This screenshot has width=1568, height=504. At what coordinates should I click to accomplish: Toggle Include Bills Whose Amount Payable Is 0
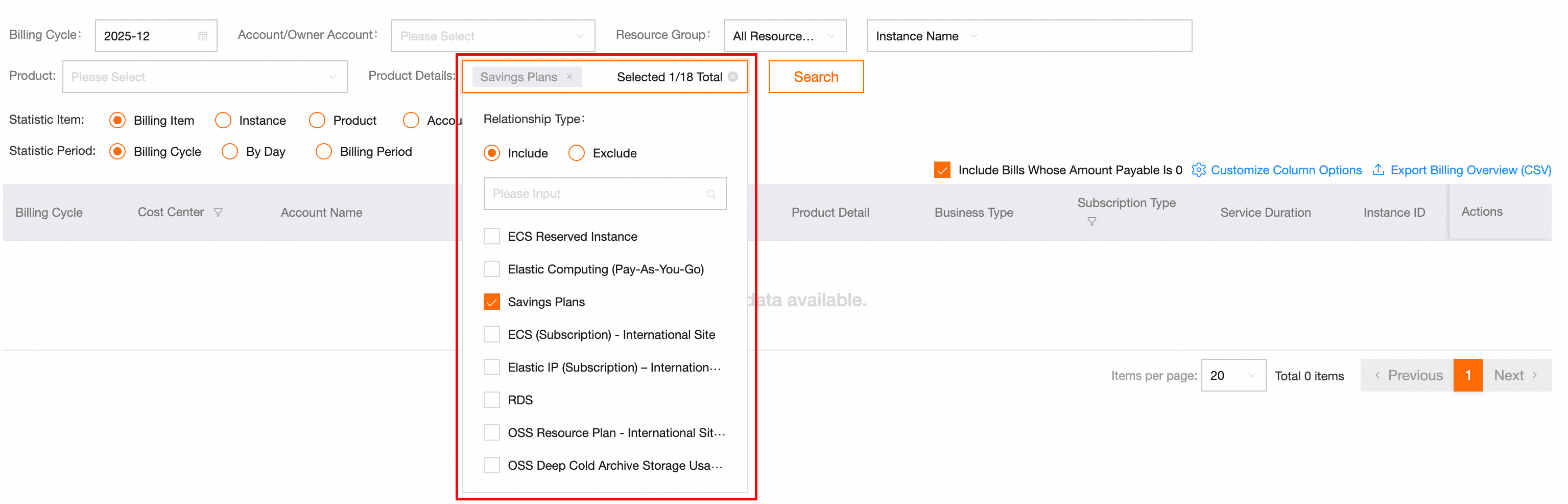(x=942, y=170)
